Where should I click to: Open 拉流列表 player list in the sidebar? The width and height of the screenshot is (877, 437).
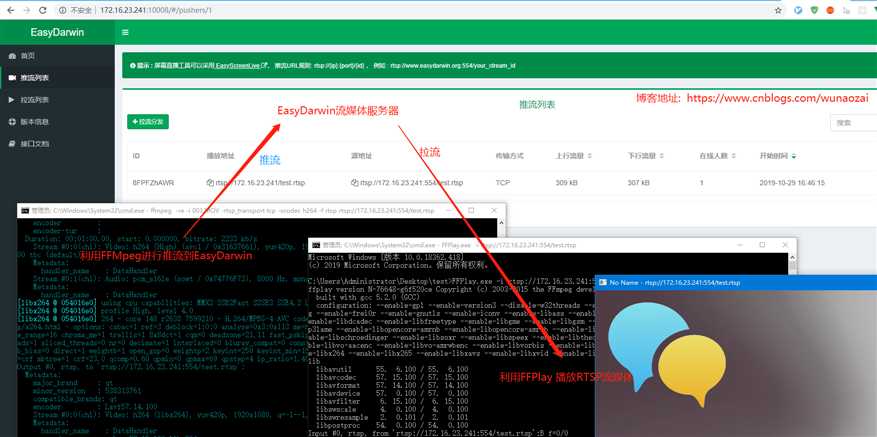click(x=57, y=100)
